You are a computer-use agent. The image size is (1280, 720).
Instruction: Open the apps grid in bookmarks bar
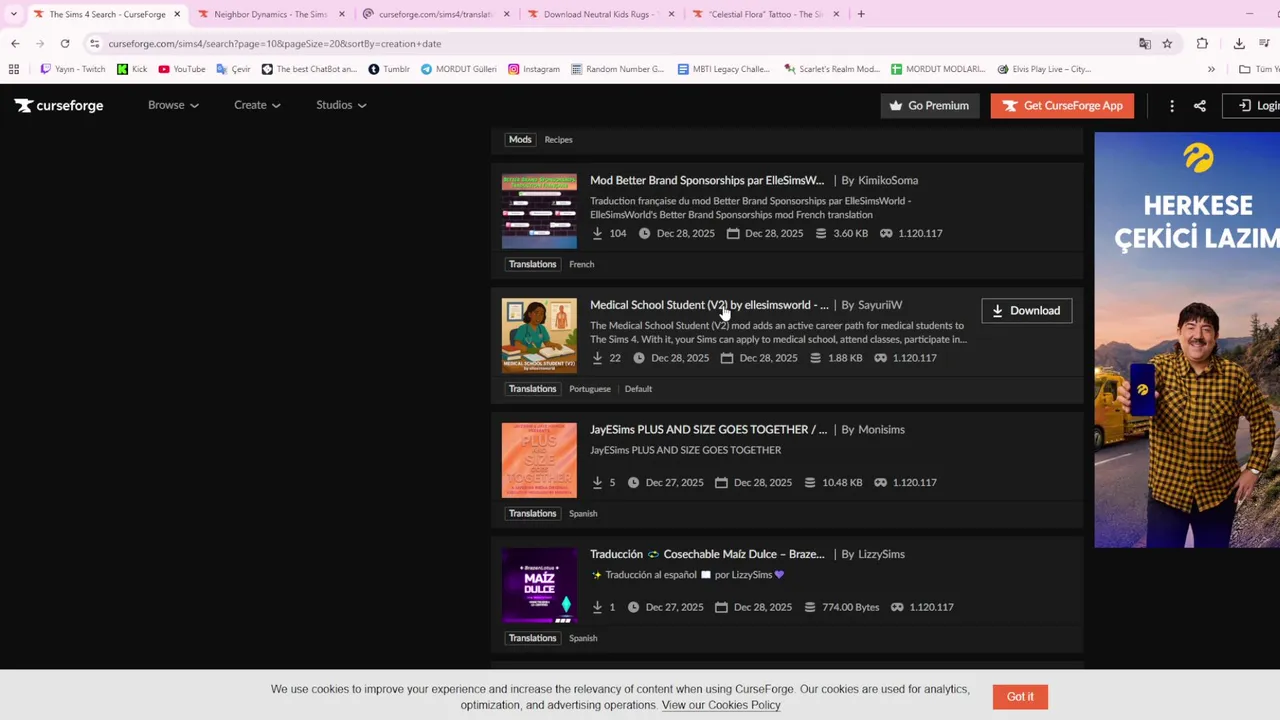(x=14, y=69)
